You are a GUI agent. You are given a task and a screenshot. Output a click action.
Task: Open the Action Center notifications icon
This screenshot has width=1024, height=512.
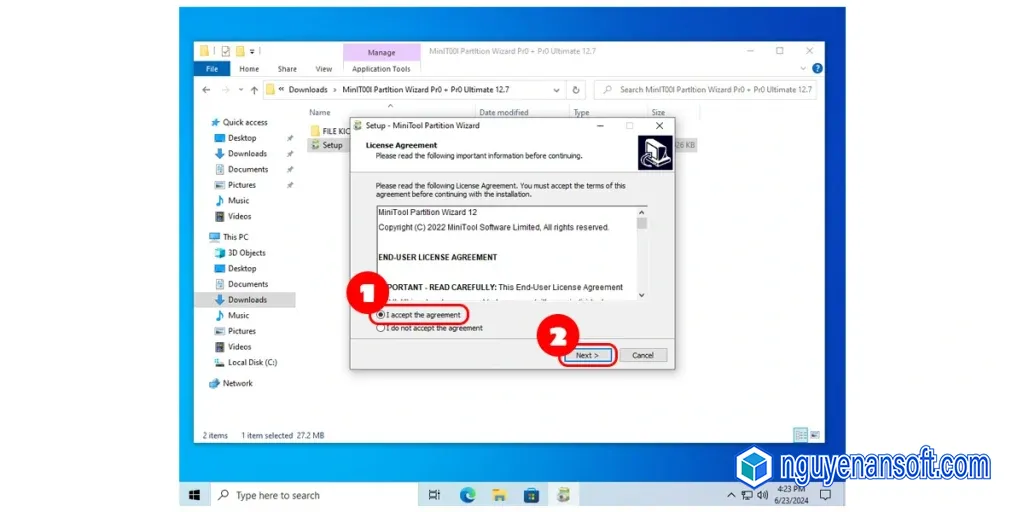tap(825, 495)
